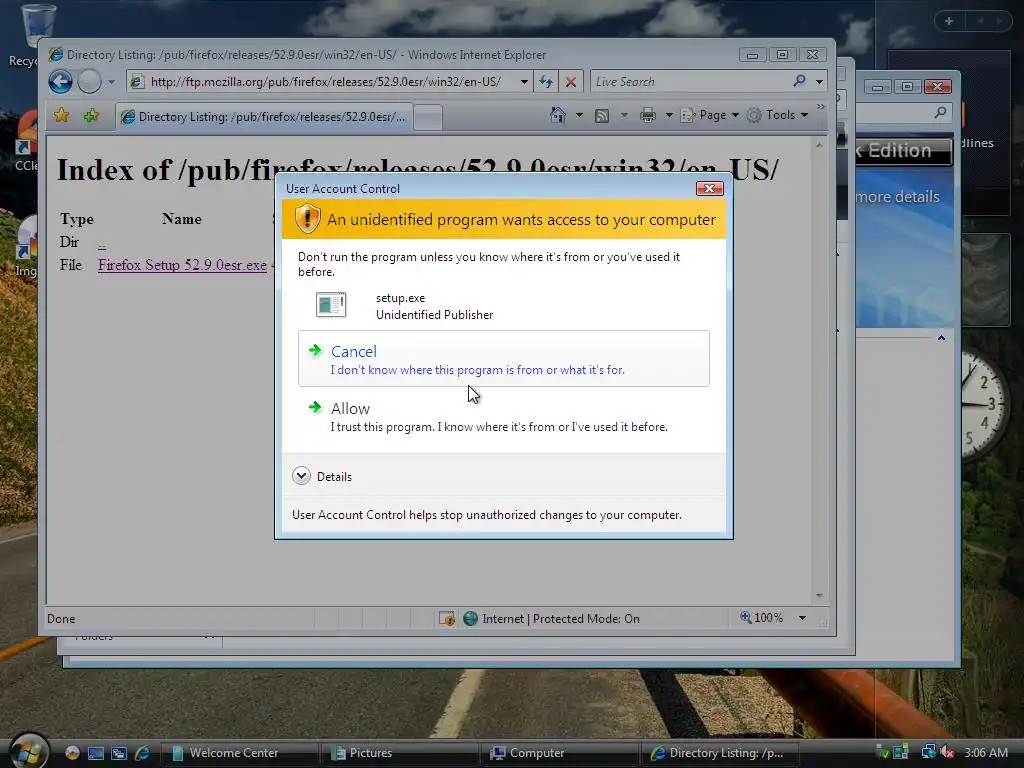This screenshot has height=768, width=1024.
Task: Click the security report icon in status bar
Action: 447,618
